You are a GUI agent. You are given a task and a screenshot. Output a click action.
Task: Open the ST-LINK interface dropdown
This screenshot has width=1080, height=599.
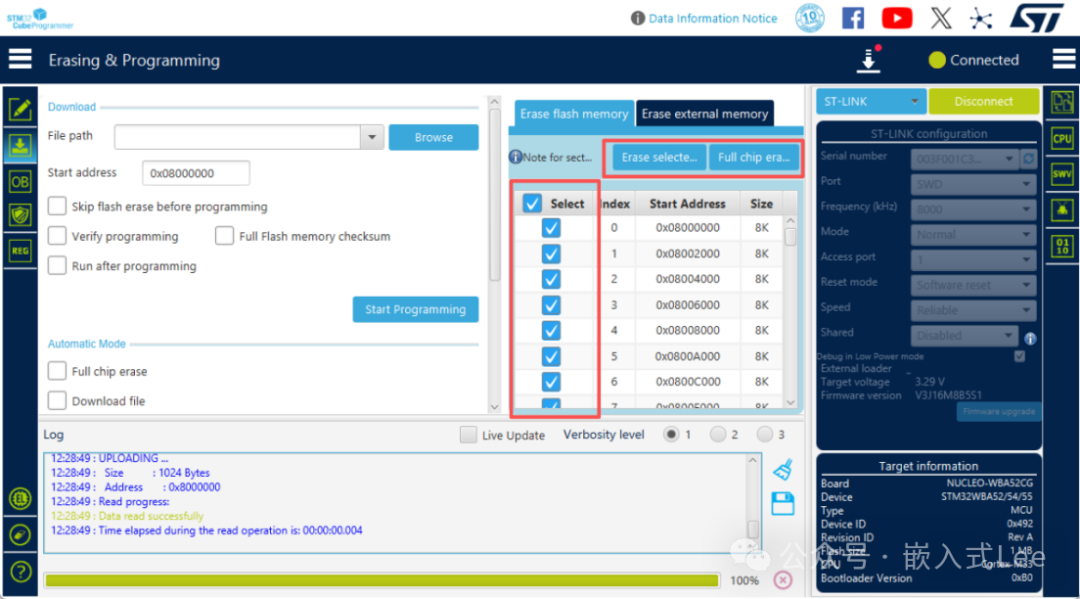click(x=871, y=101)
